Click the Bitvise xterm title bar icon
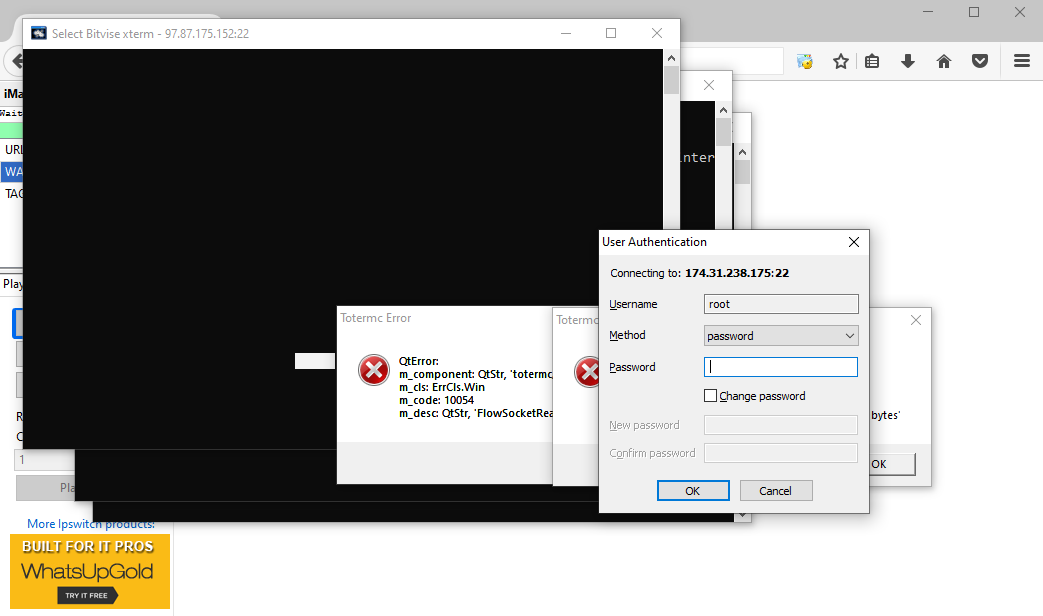The image size is (1043, 616). pos(39,33)
